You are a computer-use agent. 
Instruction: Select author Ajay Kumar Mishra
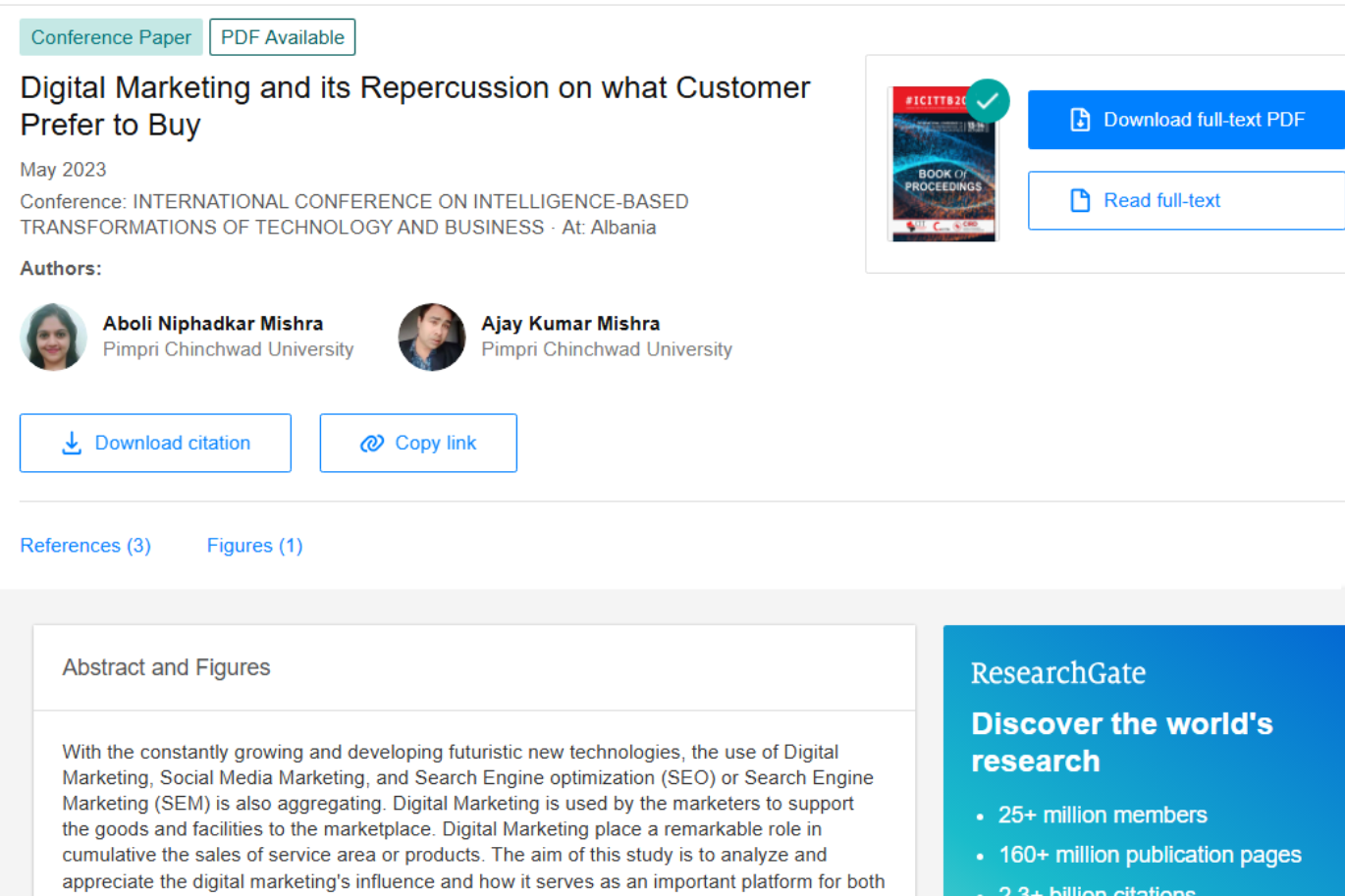pyautogui.click(x=570, y=323)
